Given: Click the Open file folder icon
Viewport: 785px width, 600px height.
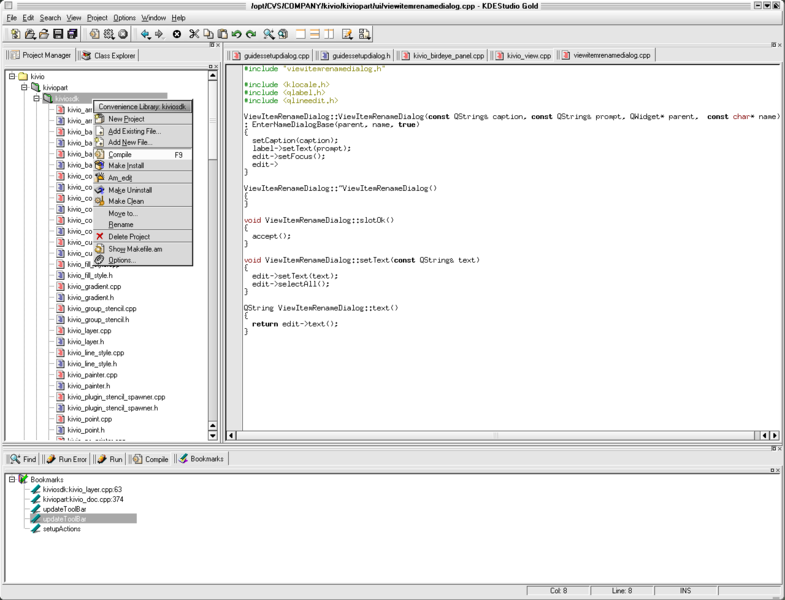Looking at the screenshot, I should (44, 34).
